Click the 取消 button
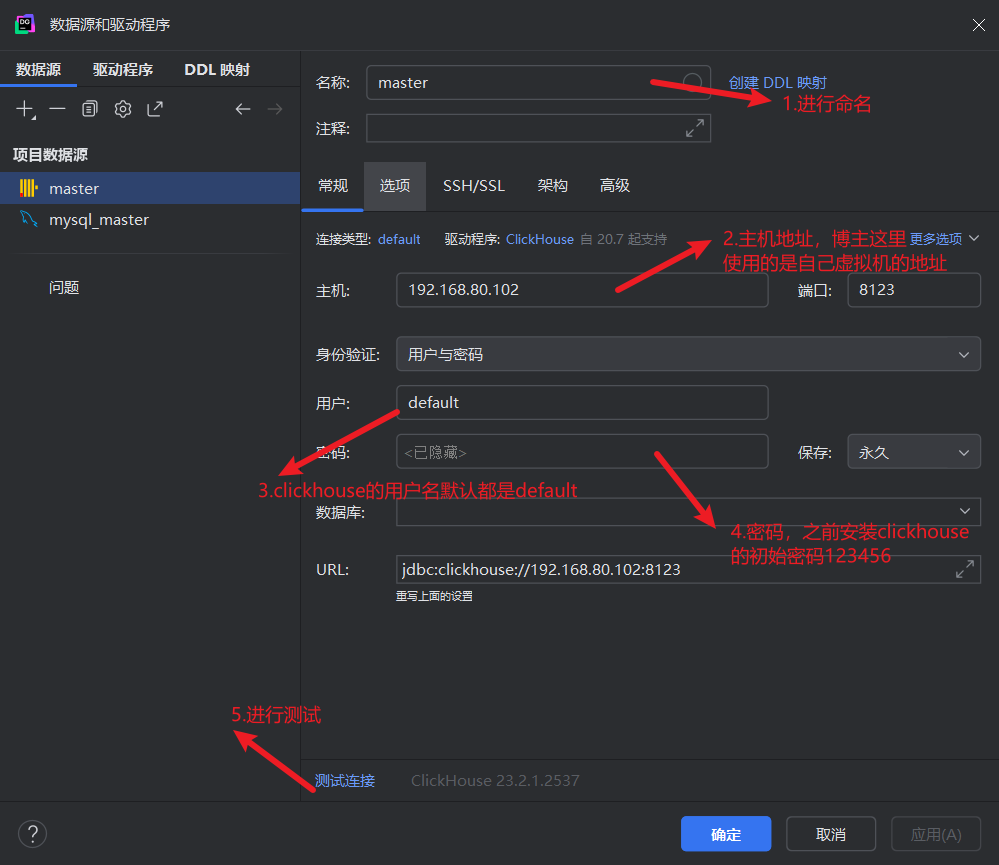 [x=831, y=834]
